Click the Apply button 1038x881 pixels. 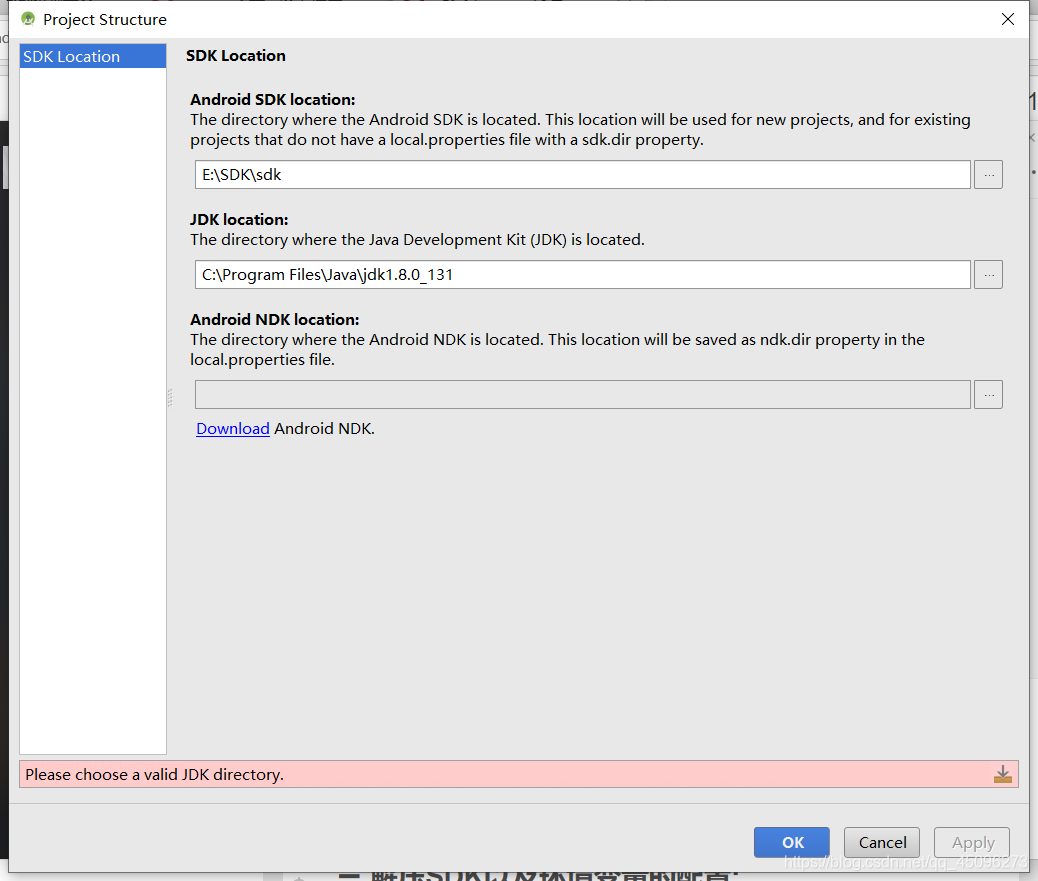coord(972,842)
